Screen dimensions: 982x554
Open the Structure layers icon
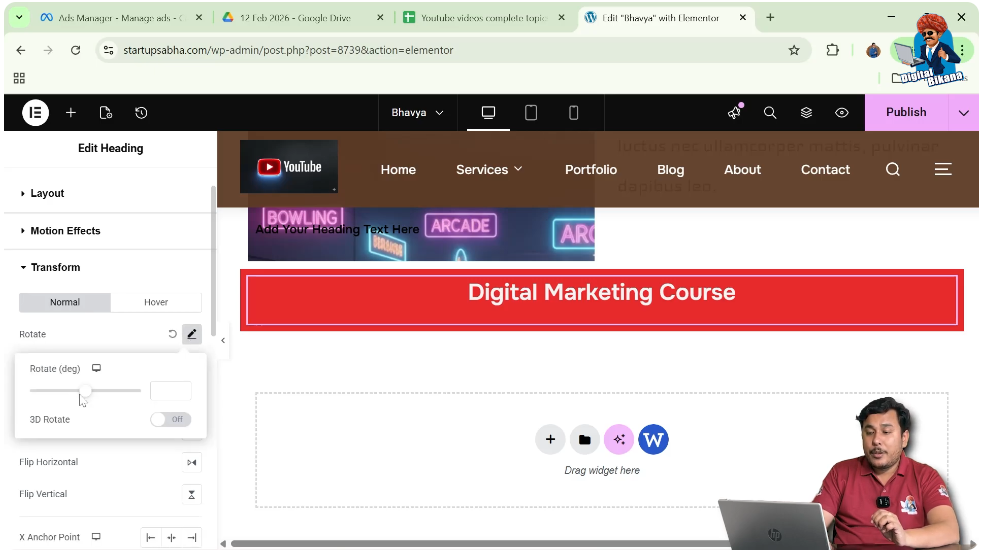[806, 113]
